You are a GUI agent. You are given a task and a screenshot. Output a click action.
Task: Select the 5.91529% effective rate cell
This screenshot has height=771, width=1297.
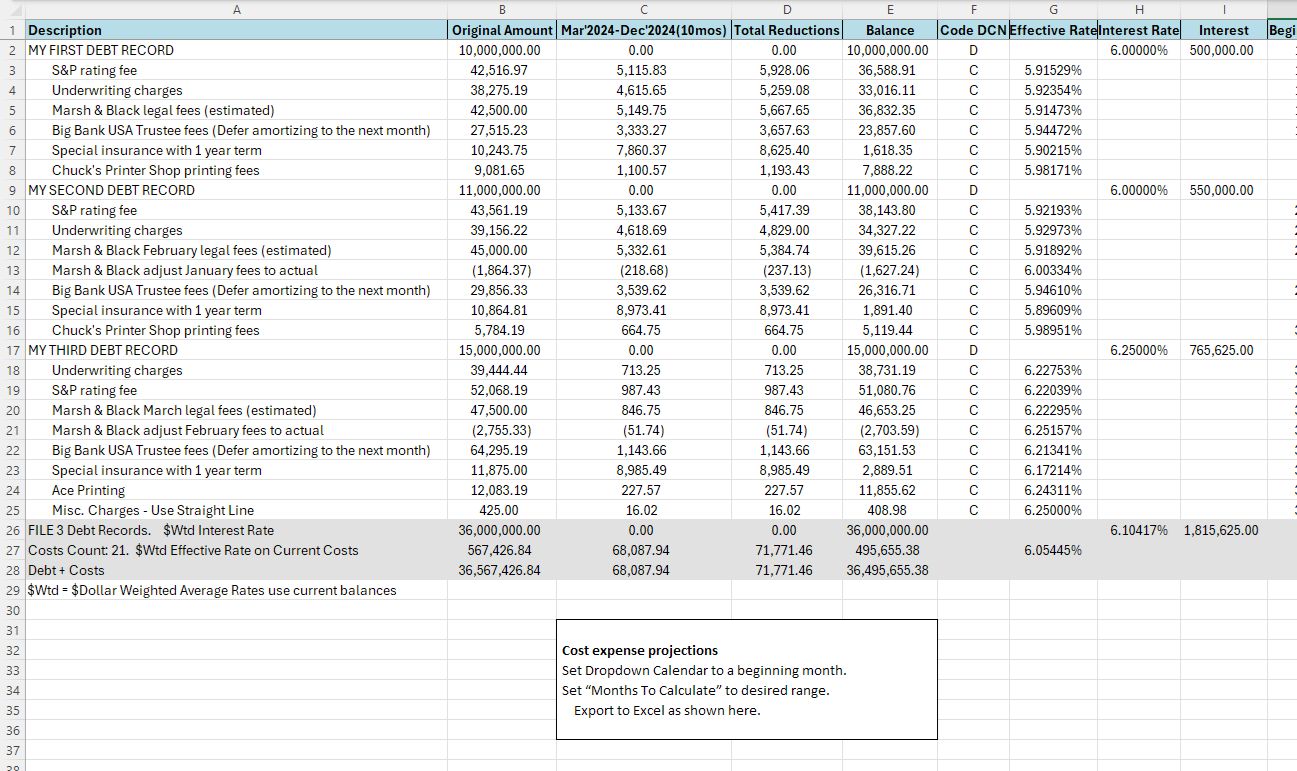pos(1053,70)
